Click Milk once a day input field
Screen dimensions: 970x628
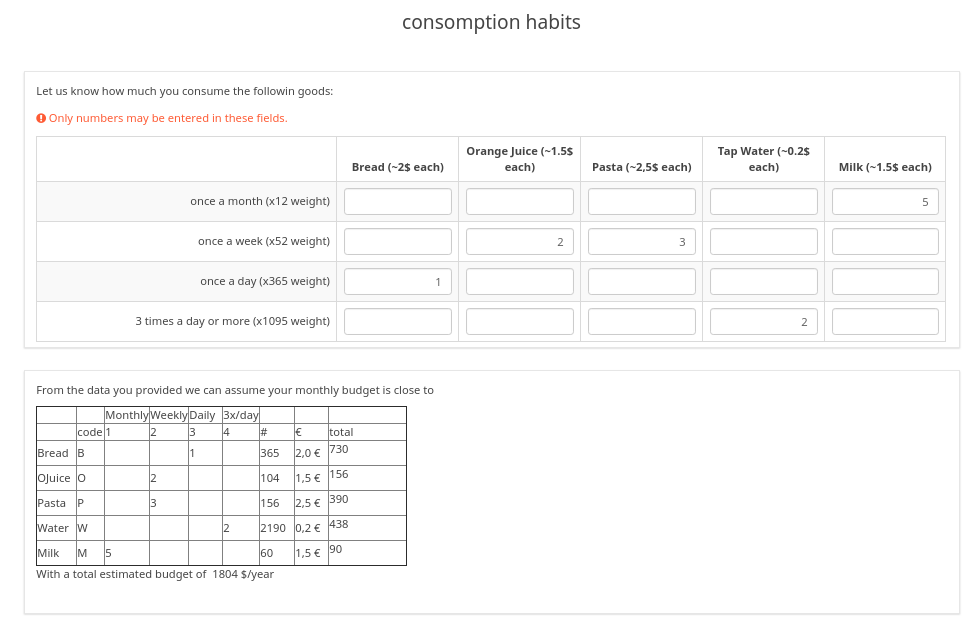[x=885, y=281]
